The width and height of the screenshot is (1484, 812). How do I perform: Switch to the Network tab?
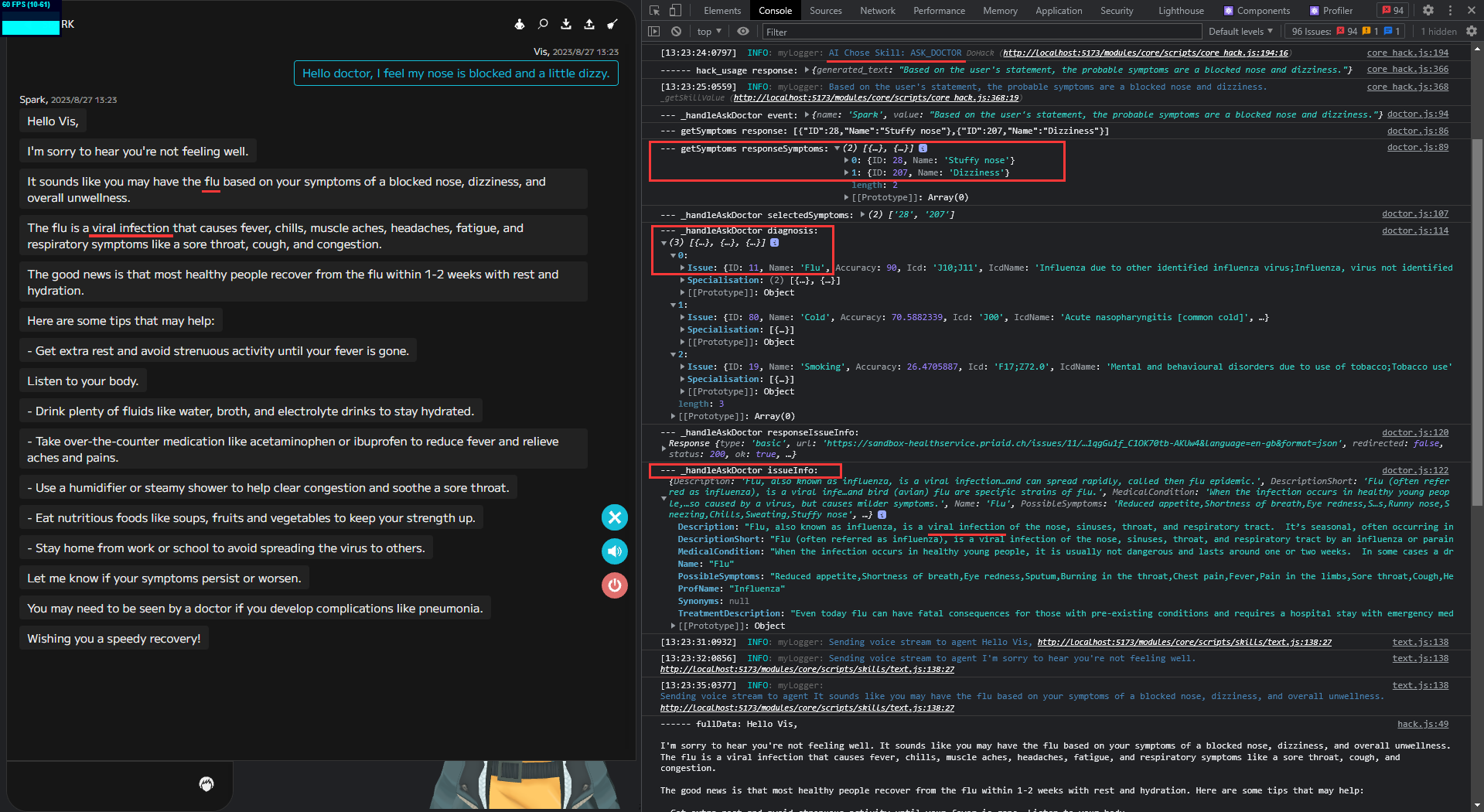pos(877,11)
